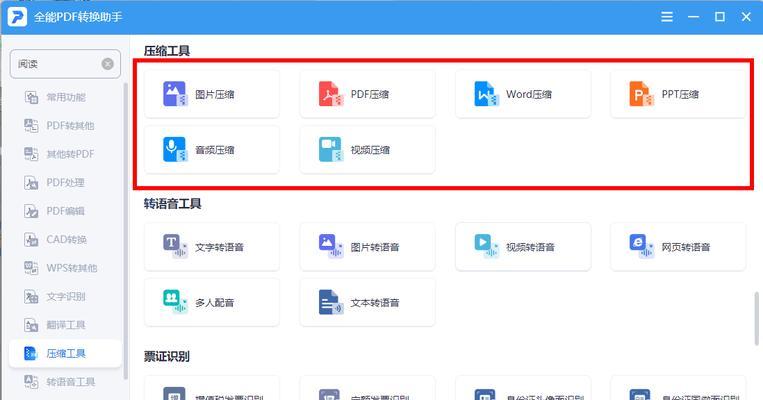
Task: Maximize the application window
Action: [x=720, y=17]
